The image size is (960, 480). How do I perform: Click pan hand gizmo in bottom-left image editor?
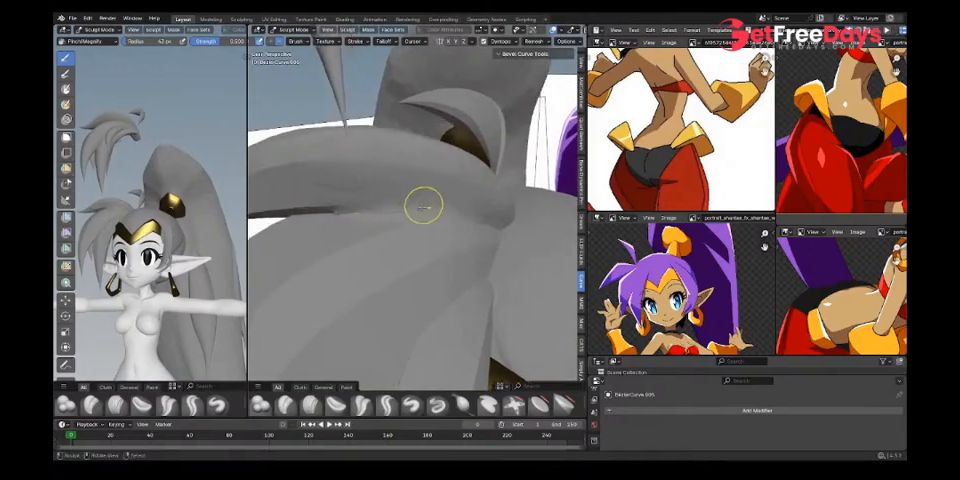coord(764,247)
